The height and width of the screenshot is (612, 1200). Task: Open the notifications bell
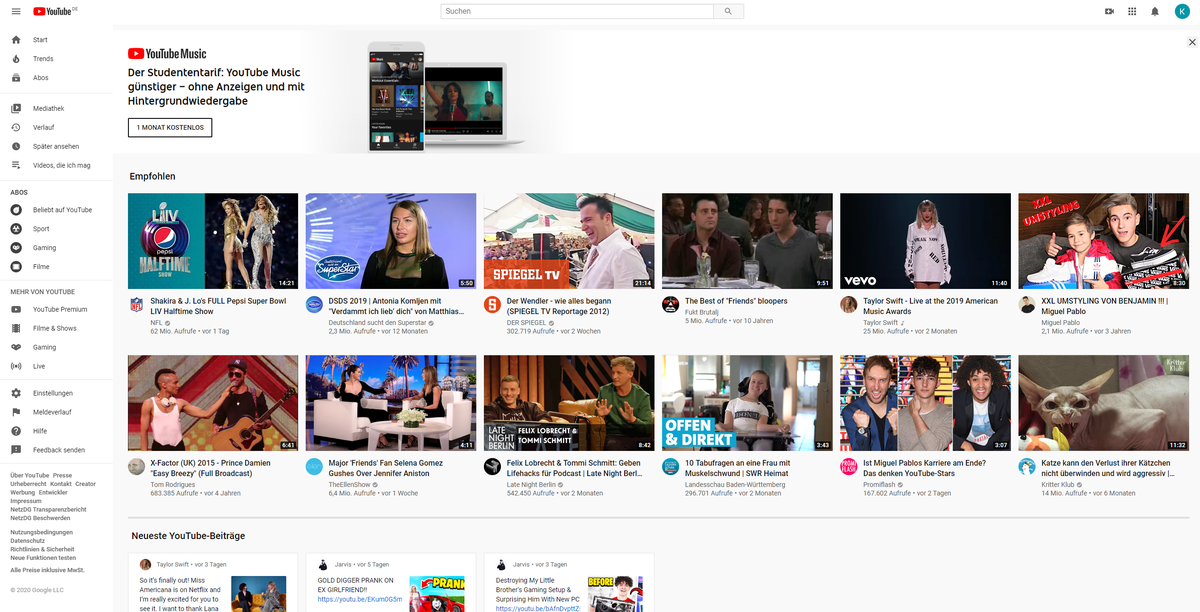tap(1155, 11)
